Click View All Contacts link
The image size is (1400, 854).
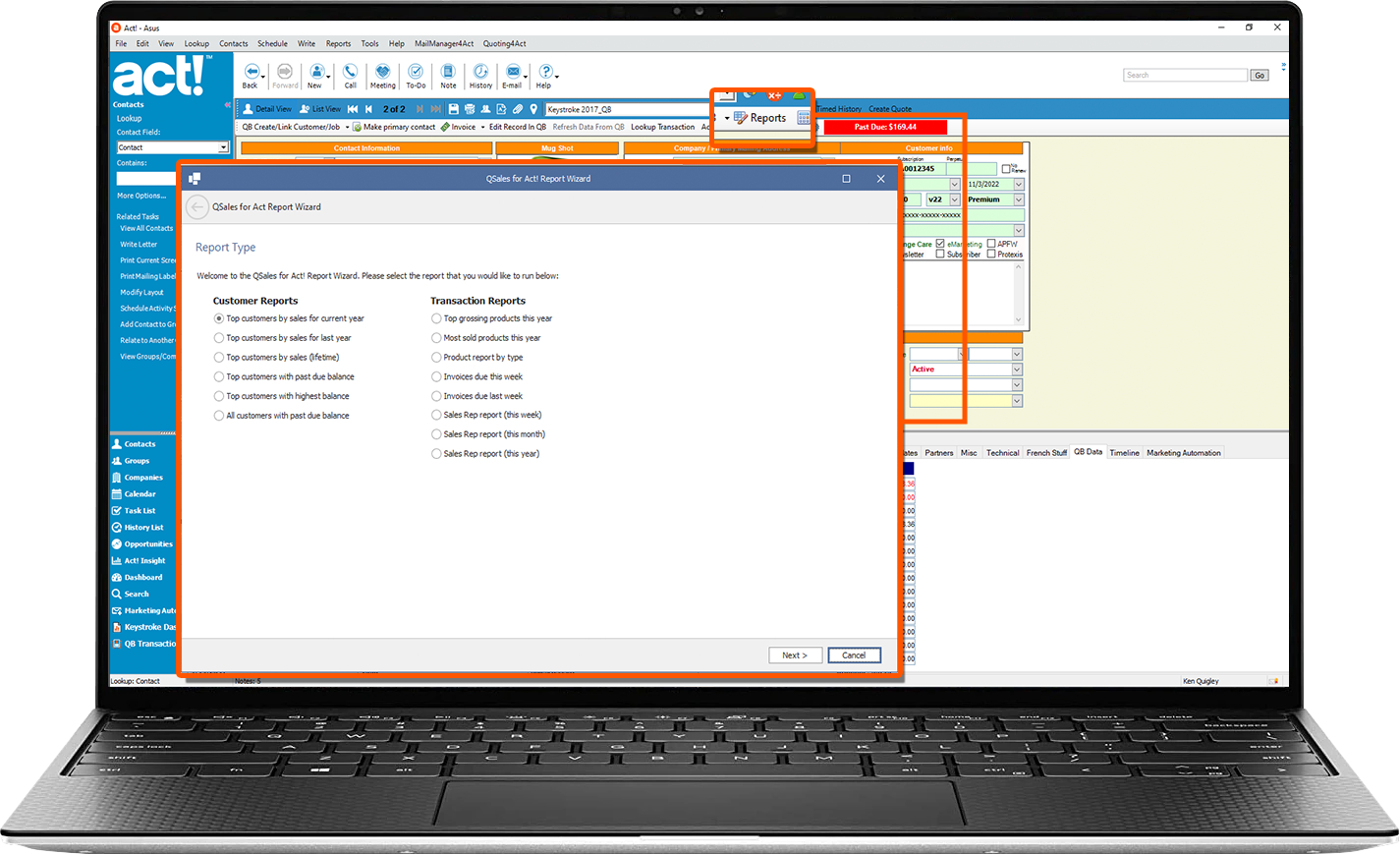coord(146,228)
